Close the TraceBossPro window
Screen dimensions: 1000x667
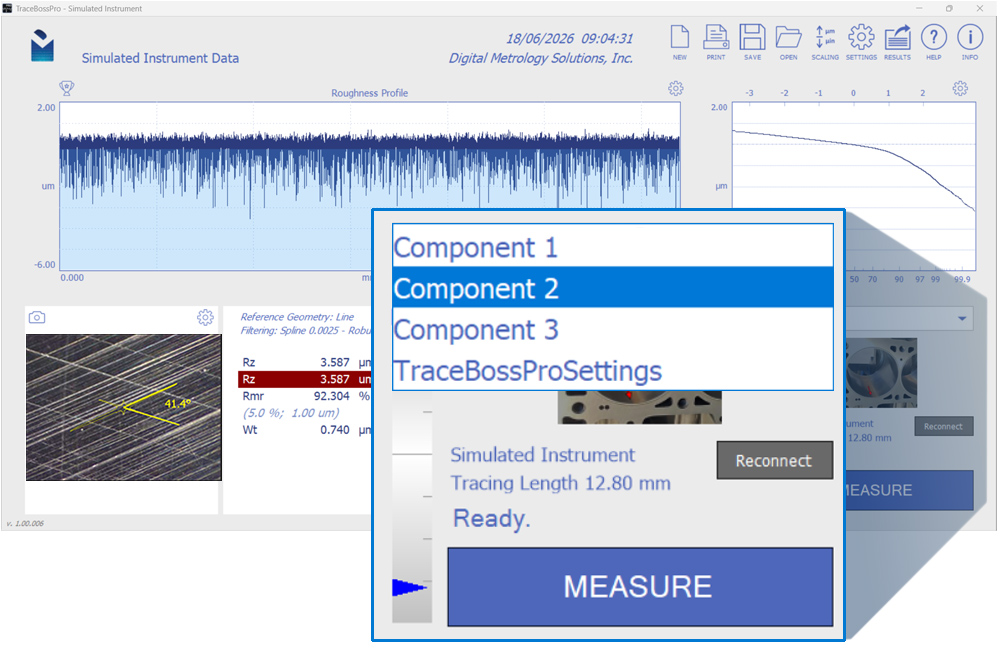tap(980, 8)
